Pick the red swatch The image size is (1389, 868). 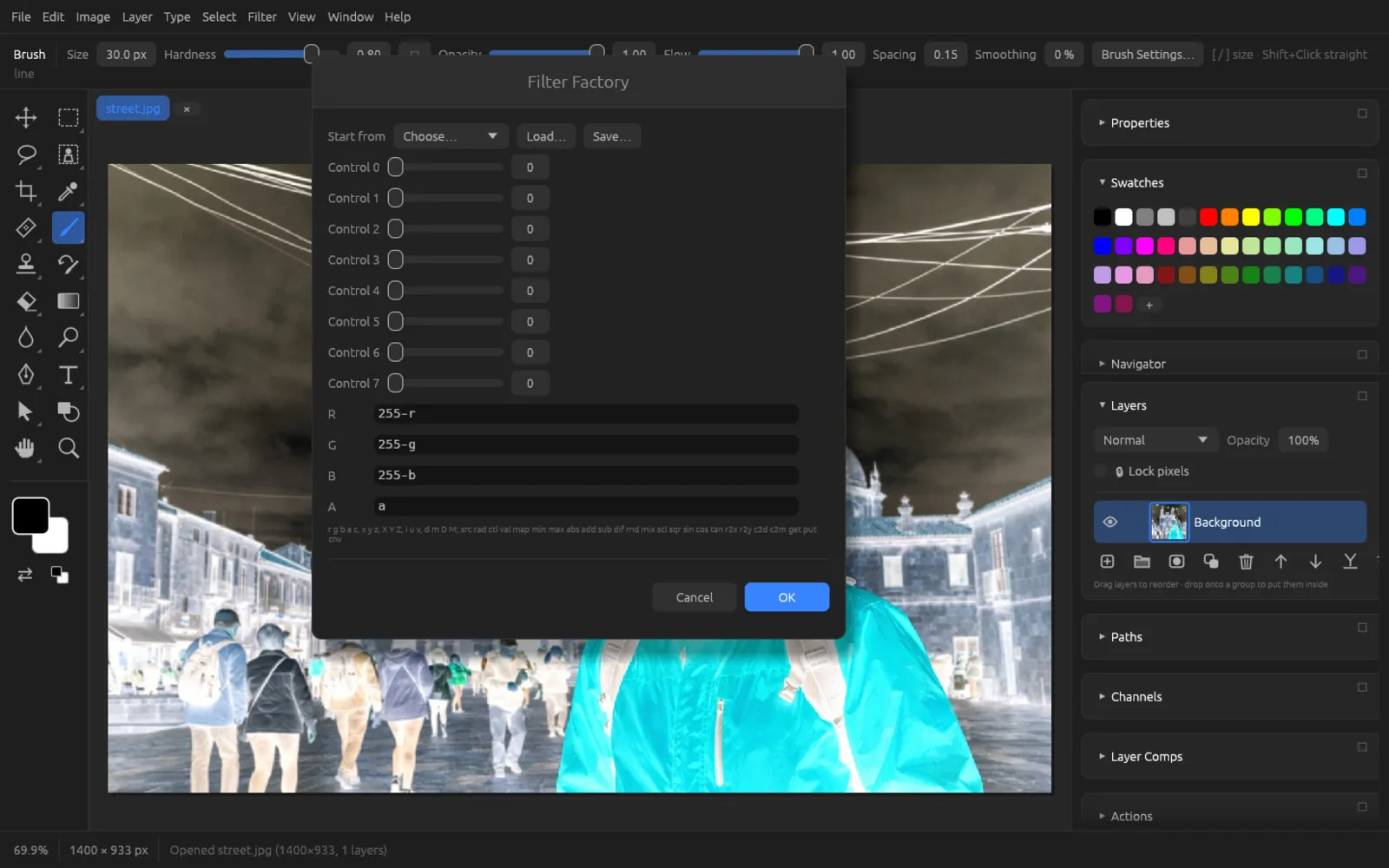[x=1208, y=217]
